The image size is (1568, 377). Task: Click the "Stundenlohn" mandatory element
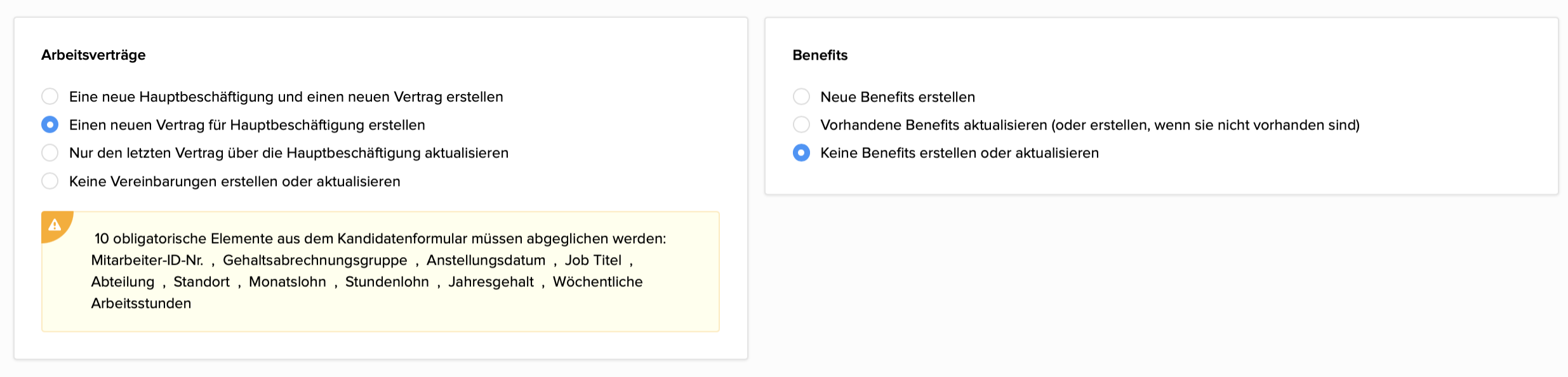tap(387, 282)
